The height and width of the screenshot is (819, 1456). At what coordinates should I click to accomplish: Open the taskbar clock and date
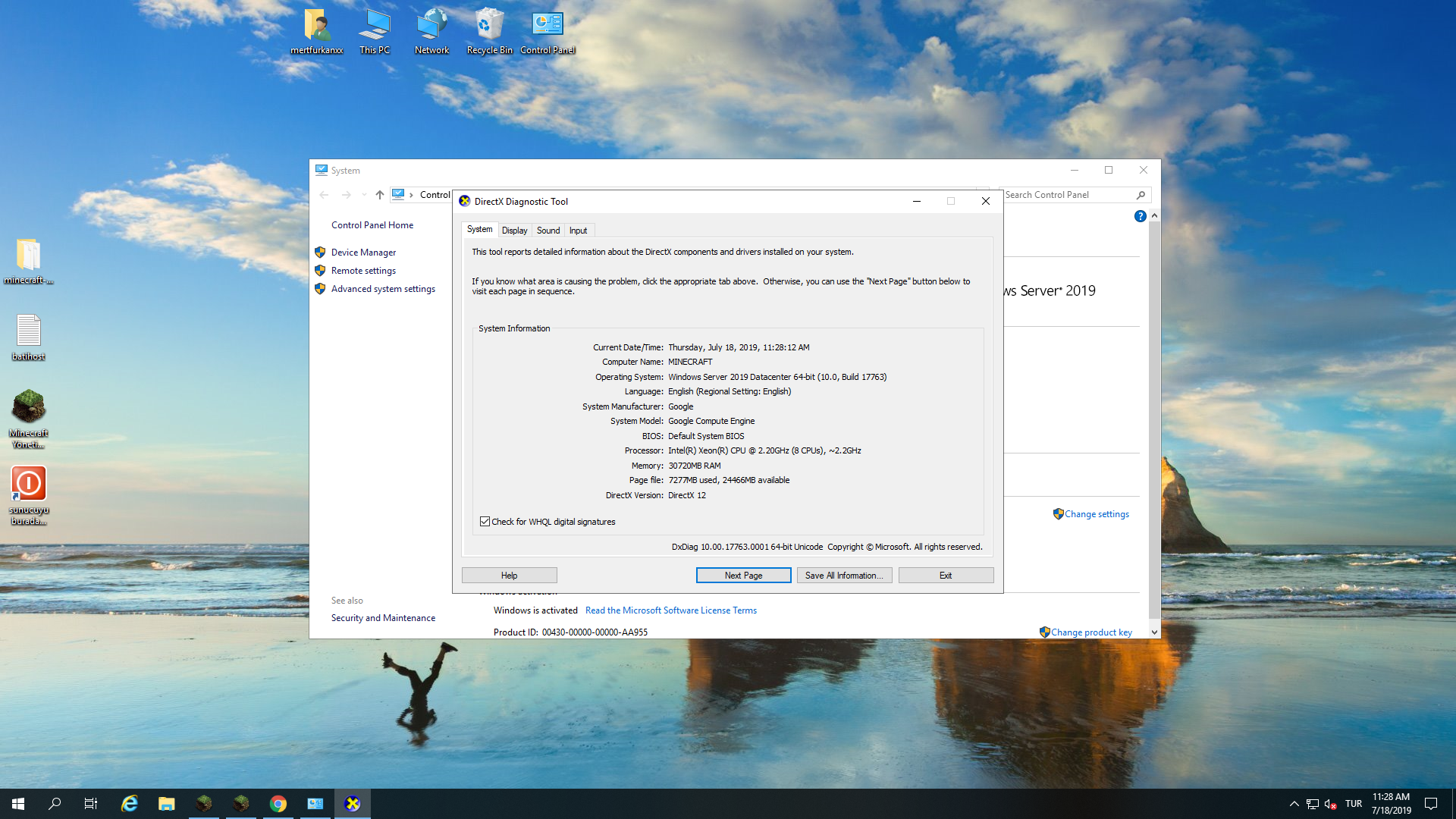click(1391, 804)
